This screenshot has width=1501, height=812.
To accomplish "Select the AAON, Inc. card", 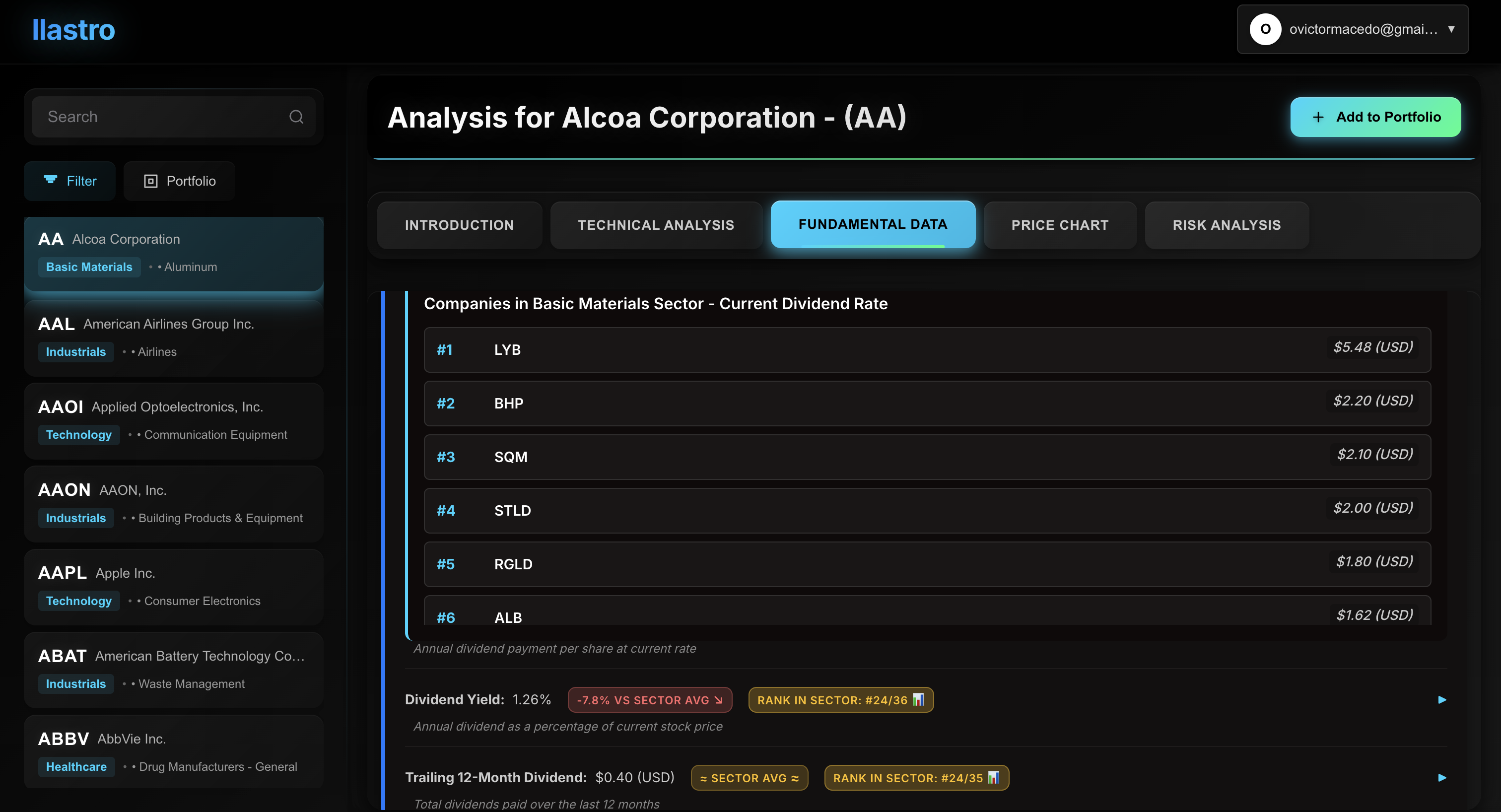I will pyautogui.click(x=174, y=504).
